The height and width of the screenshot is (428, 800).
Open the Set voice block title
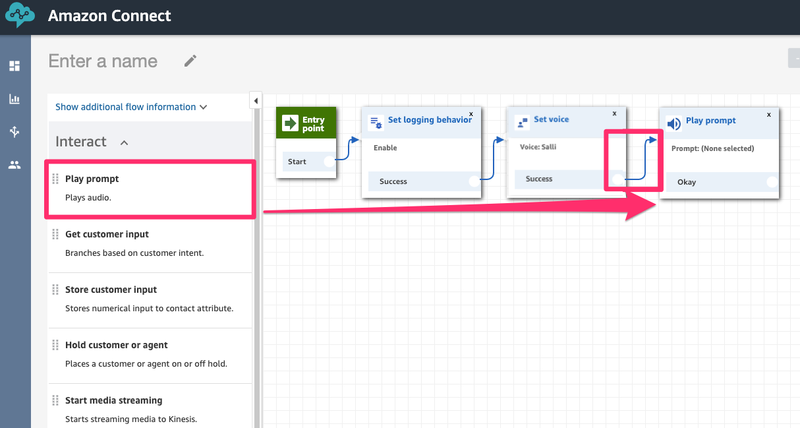coord(551,119)
